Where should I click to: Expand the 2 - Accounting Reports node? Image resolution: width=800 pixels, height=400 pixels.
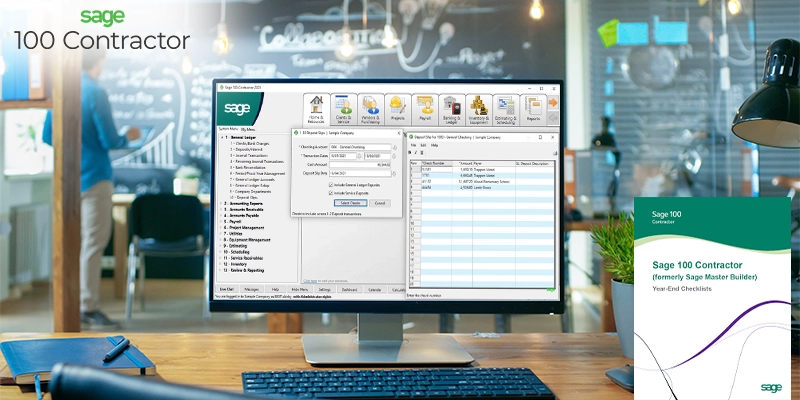pyautogui.click(x=221, y=204)
